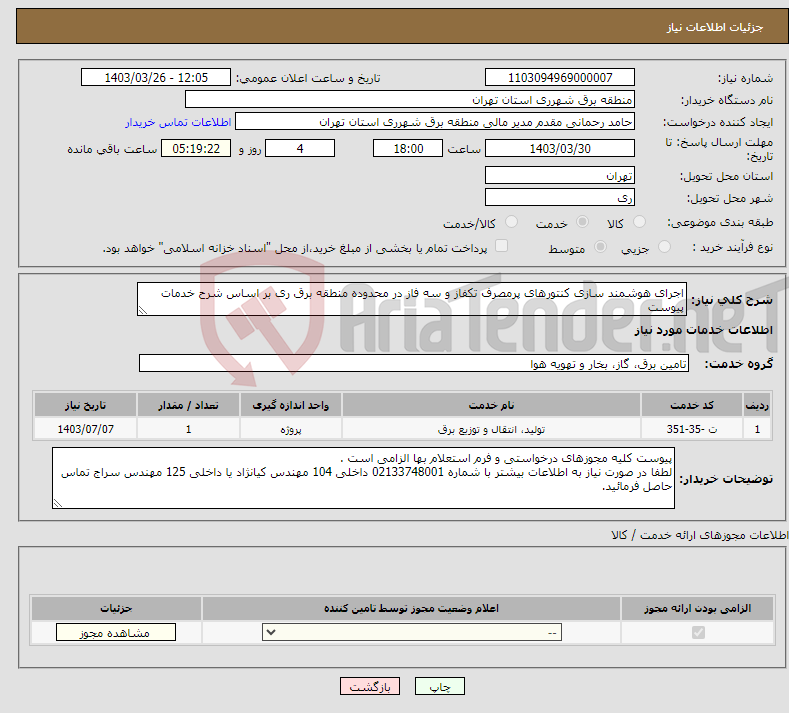Open the اطلاعات تماس خریدار link

(178, 122)
